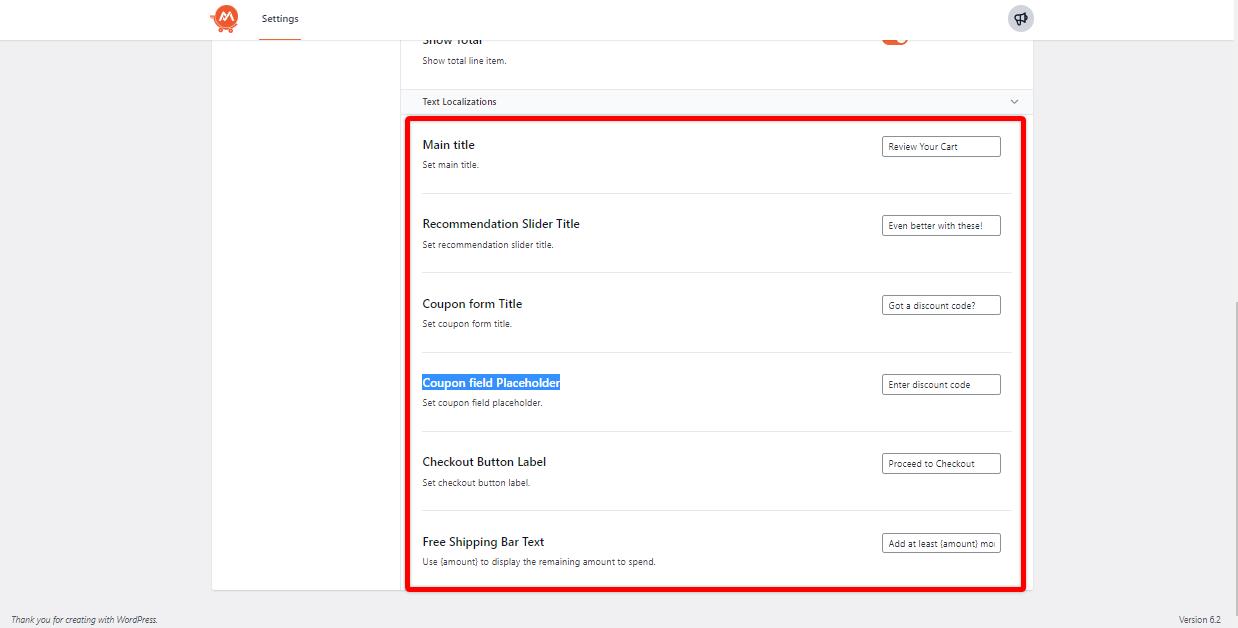Click the Main title input field
This screenshot has height=628, width=1238.
940,146
